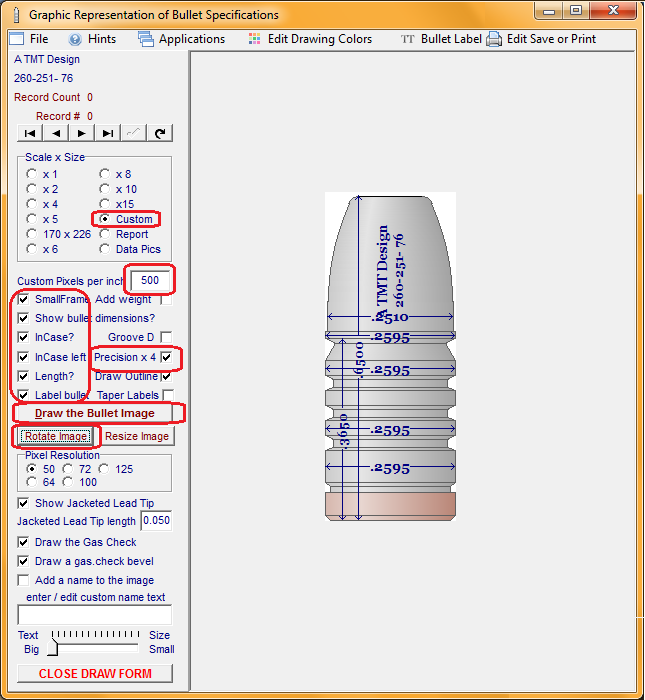Click the Text Size slider thumb
The height and width of the screenshot is (700, 645).
[x=53, y=647]
